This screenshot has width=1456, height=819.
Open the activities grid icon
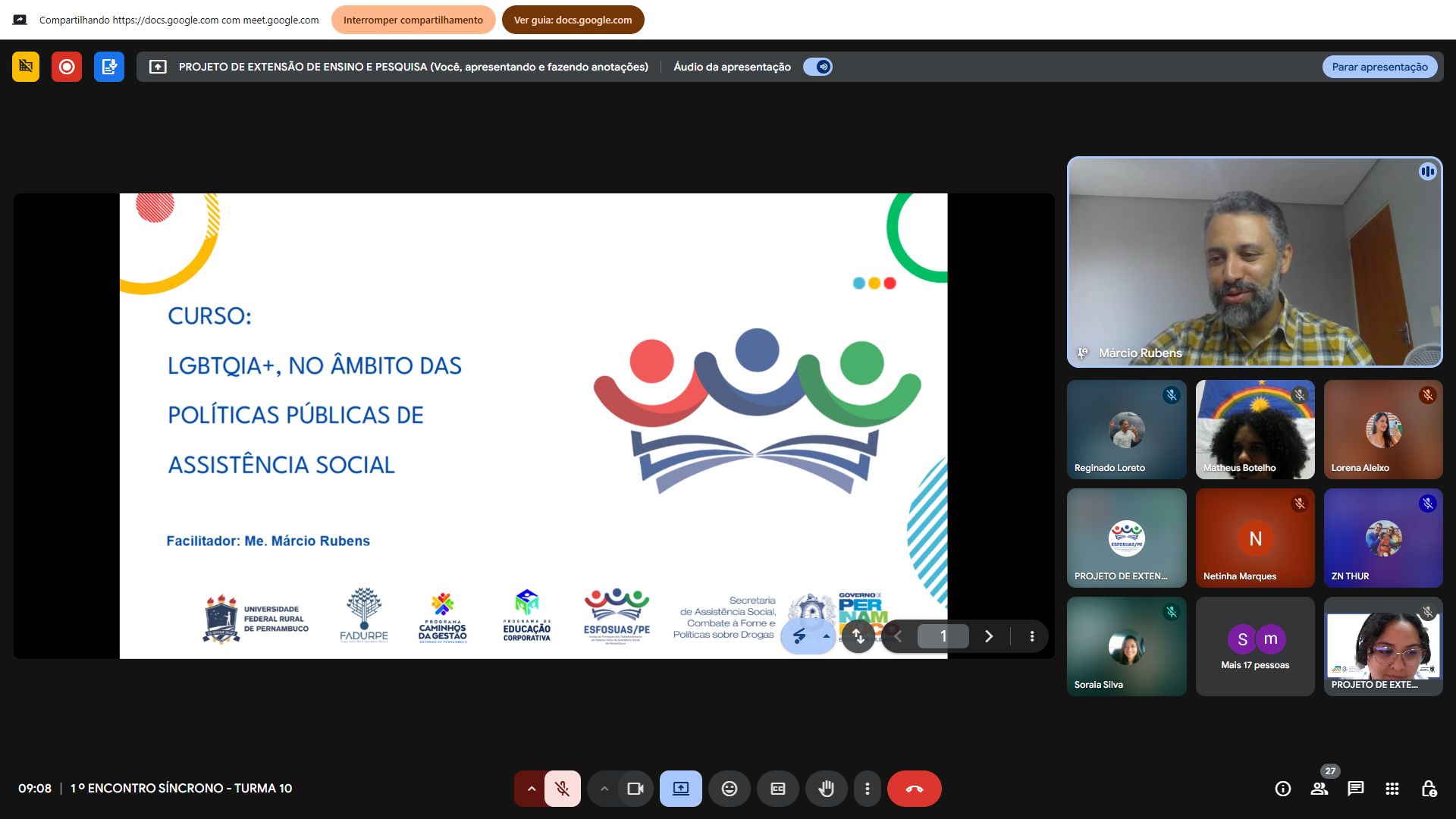(x=1392, y=789)
